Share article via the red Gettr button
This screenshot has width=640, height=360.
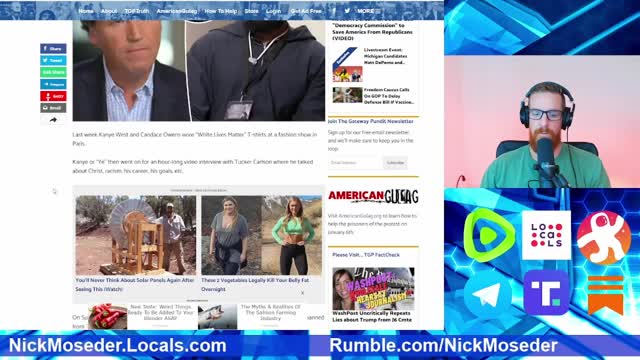[53, 96]
